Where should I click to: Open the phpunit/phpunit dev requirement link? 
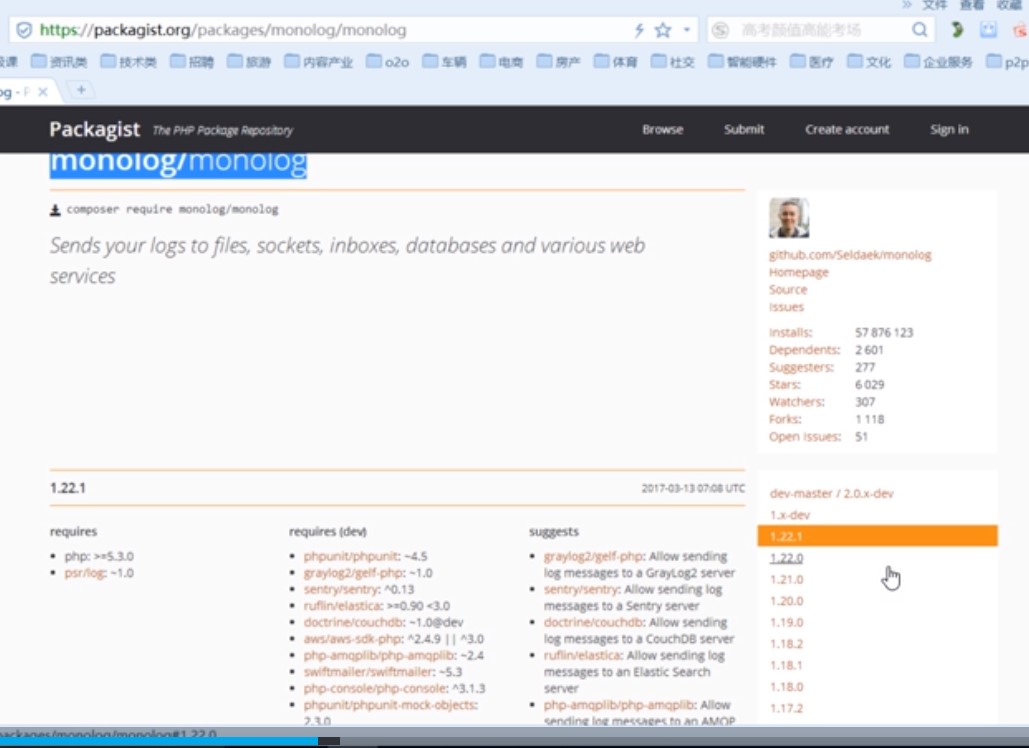click(351, 556)
